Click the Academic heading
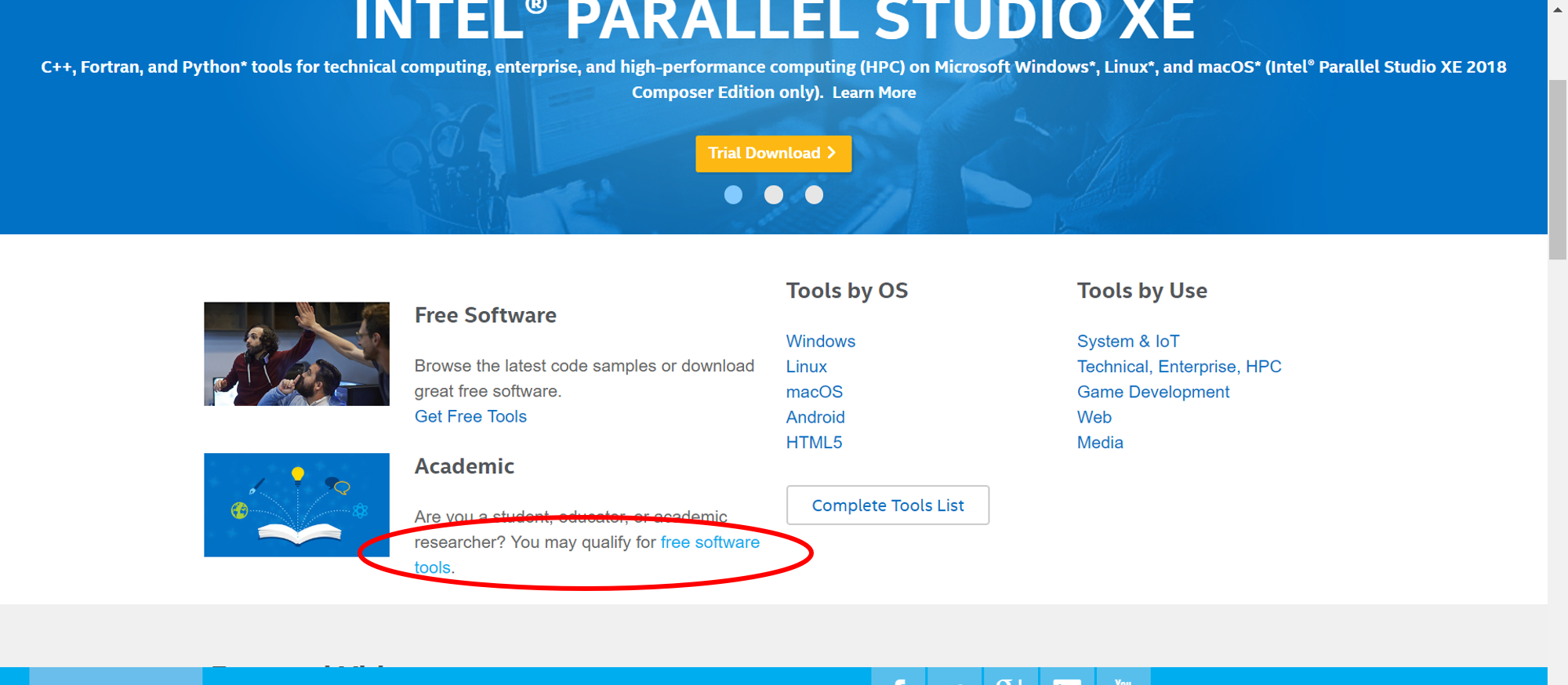This screenshot has height=685, width=1568. [464, 466]
